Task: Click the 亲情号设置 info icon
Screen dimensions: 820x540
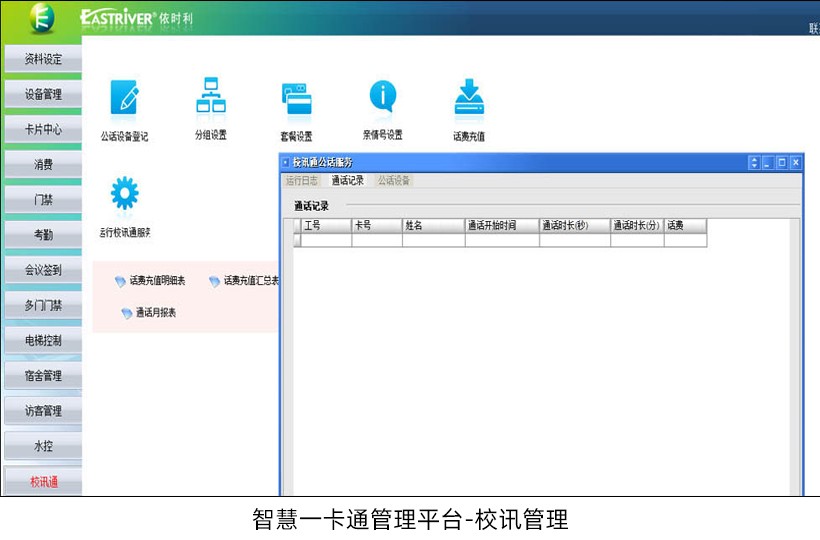Action: tap(382, 96)
